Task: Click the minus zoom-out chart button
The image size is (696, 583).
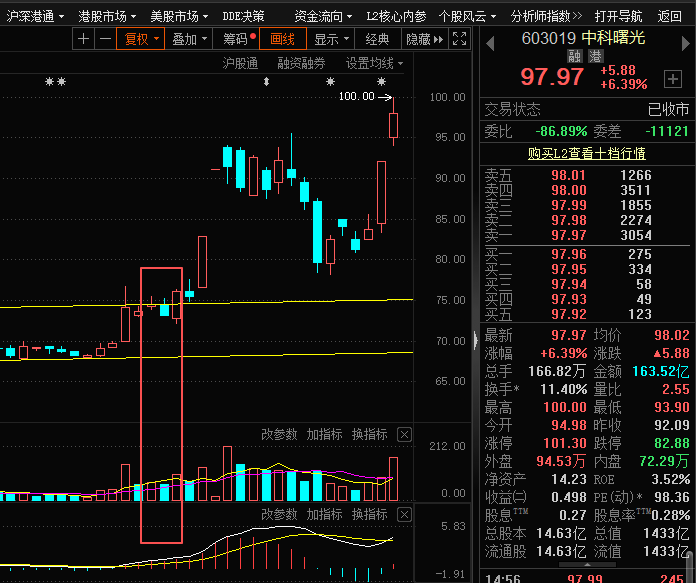Action: (x=104, y=39)
